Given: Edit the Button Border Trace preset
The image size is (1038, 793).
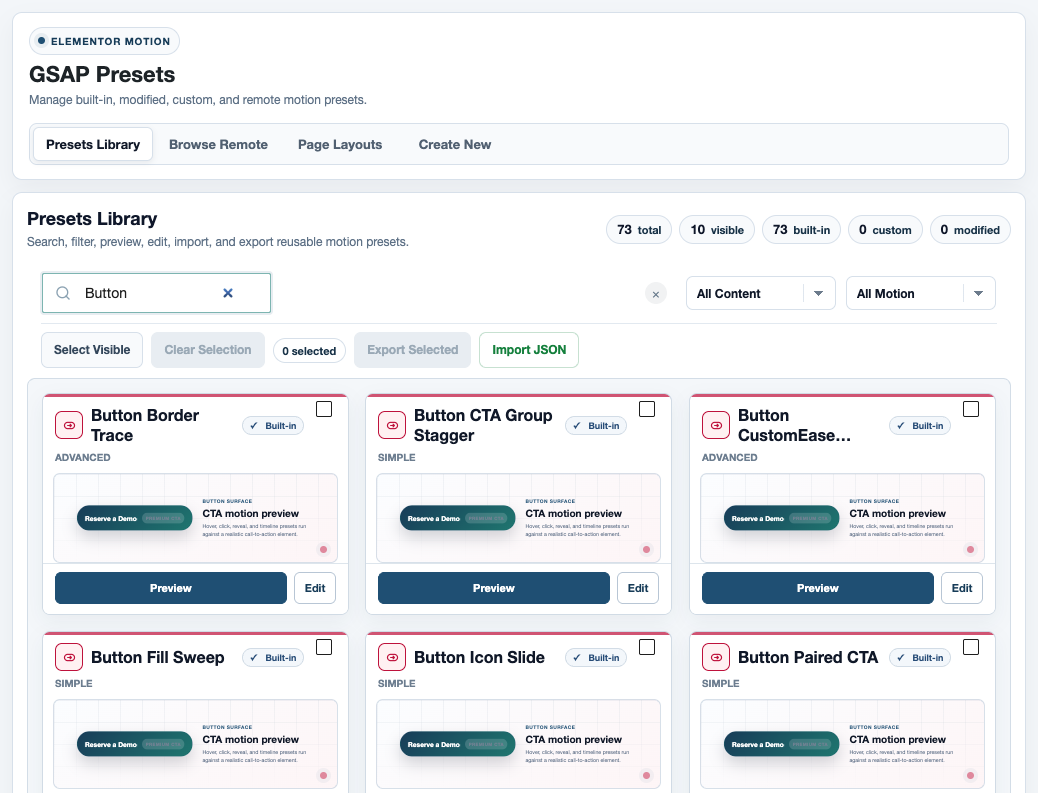Looking at the screenshot, I should [x=315, y=588].
